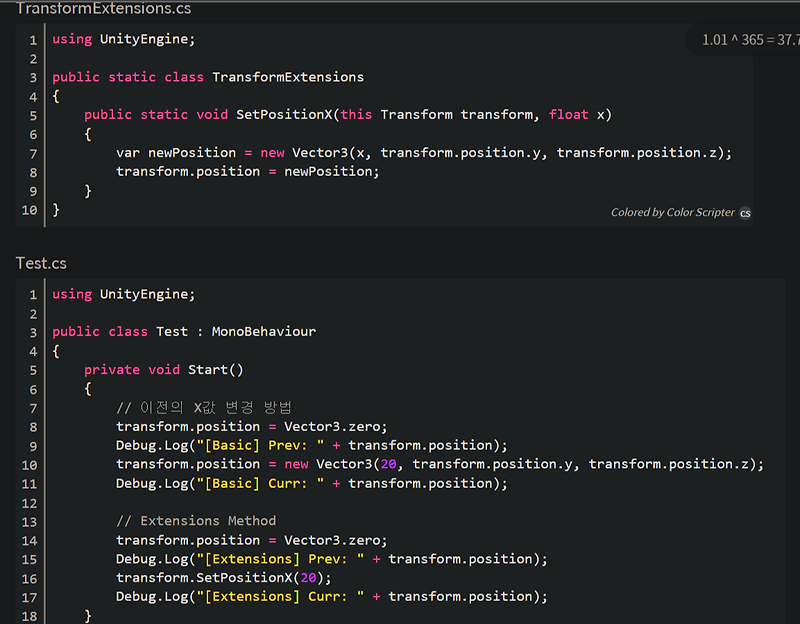Click line number 12 in Test.cs block
Image resolution: width=800 pixels, height=624 pixels.
pos(30,504)
